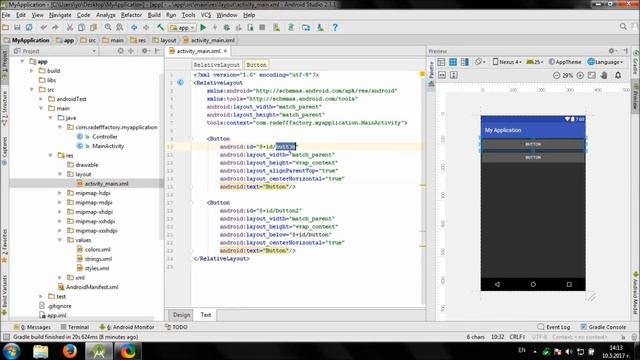Open the File menu
The image size is (640, 360).
[6, 15]
